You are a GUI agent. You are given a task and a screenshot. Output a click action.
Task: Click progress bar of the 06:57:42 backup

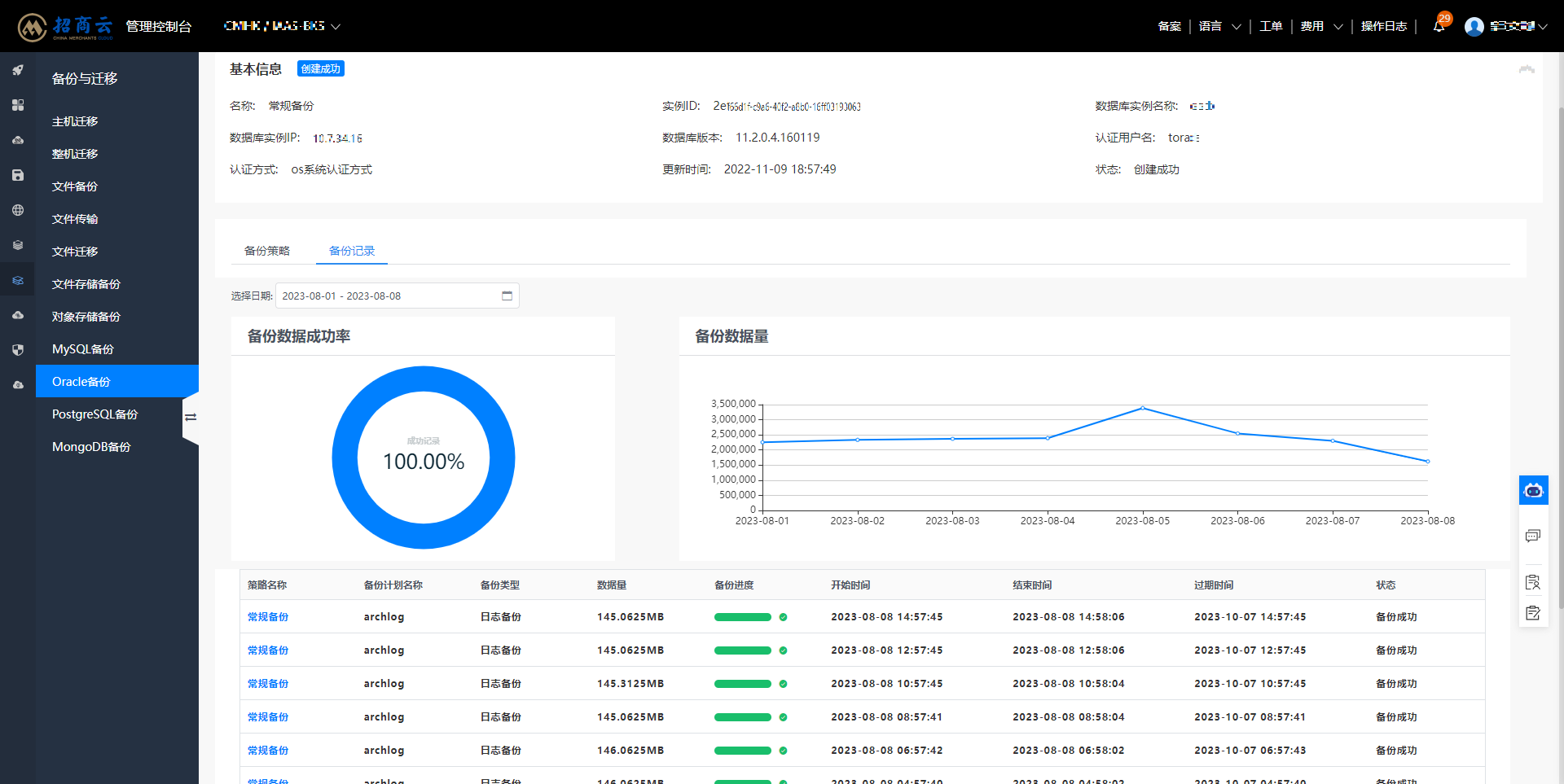point(743,751)
